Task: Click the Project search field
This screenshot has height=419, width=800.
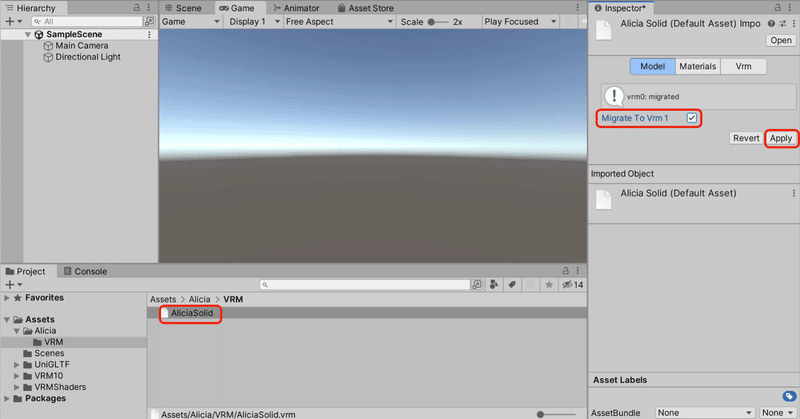Action: (x=365, y=284)
